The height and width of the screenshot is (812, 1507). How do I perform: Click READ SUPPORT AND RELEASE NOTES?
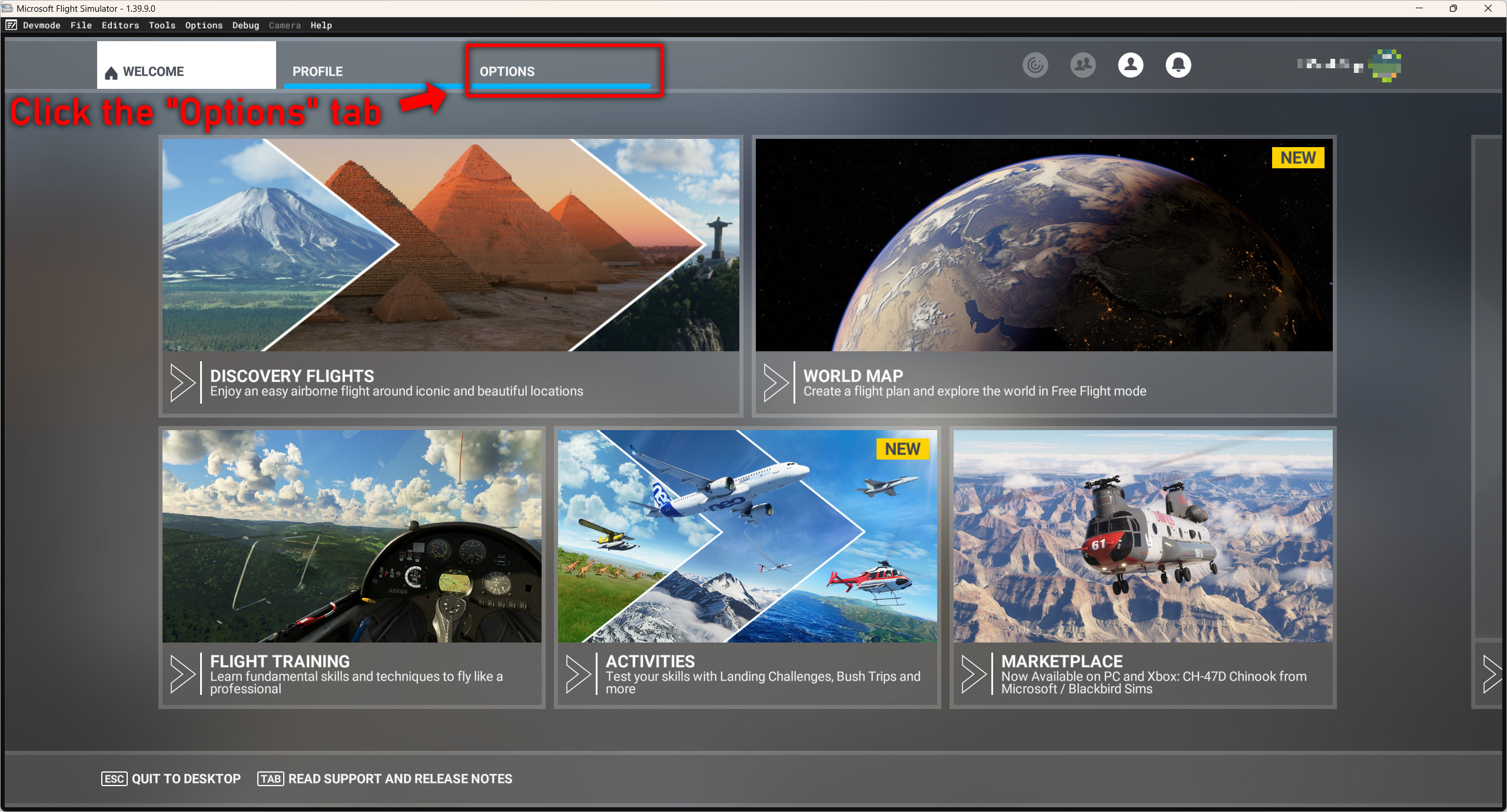coord(385,779)
